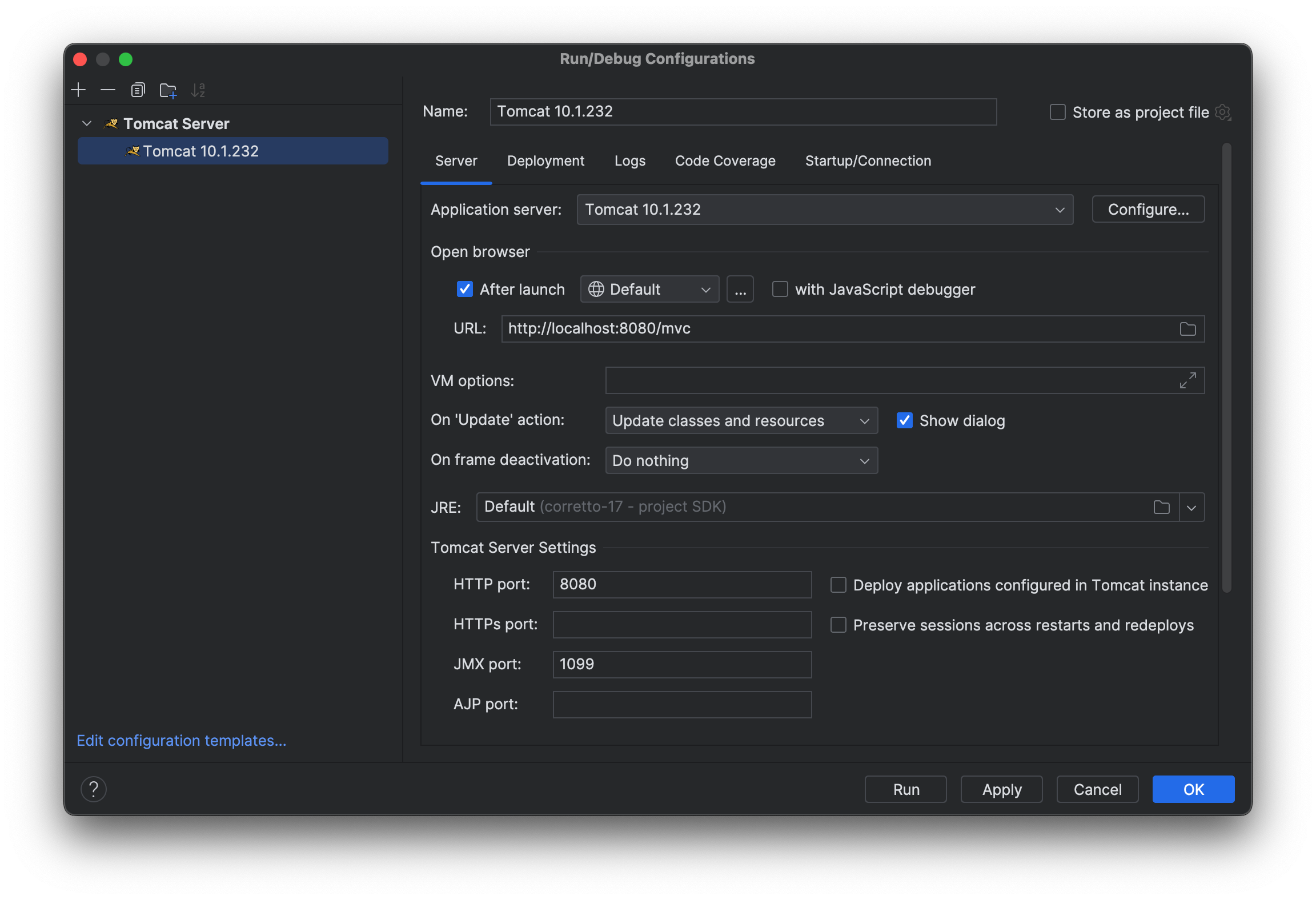
Task: Enable with JavaScript debugger
Action: 780,289
